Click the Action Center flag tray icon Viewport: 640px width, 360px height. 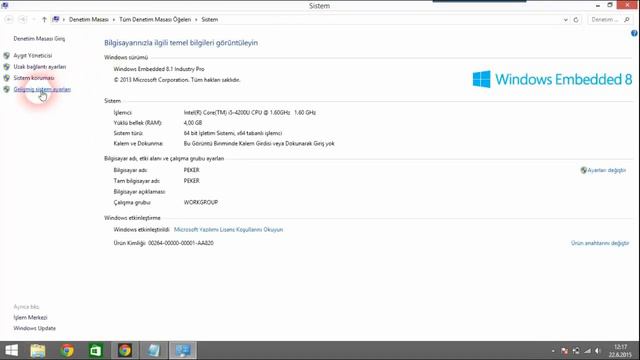point(564,351)
